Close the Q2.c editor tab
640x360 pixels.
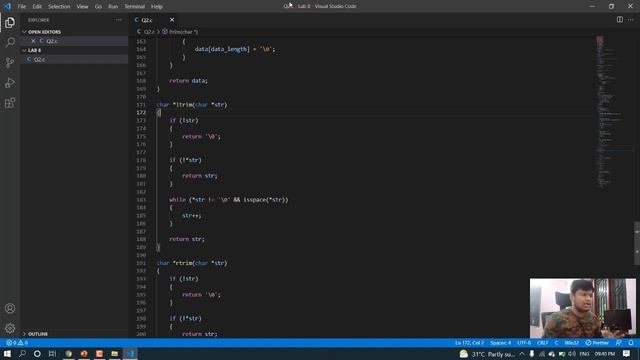[x=172, y=20]
